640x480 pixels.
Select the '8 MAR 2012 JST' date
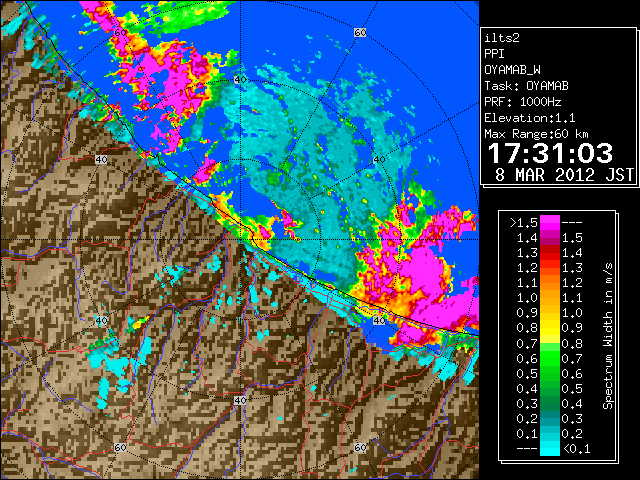(x=564, y=175)
